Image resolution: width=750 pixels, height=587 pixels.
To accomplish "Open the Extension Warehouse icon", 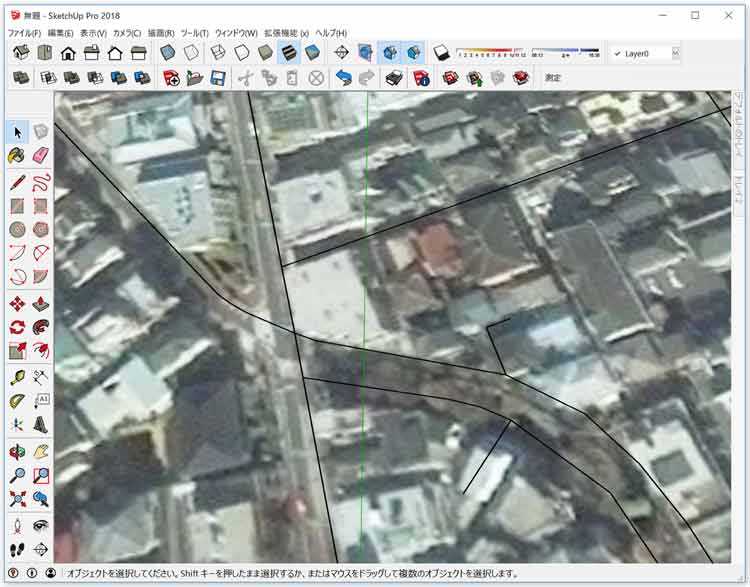I will [x=521, y=78].
